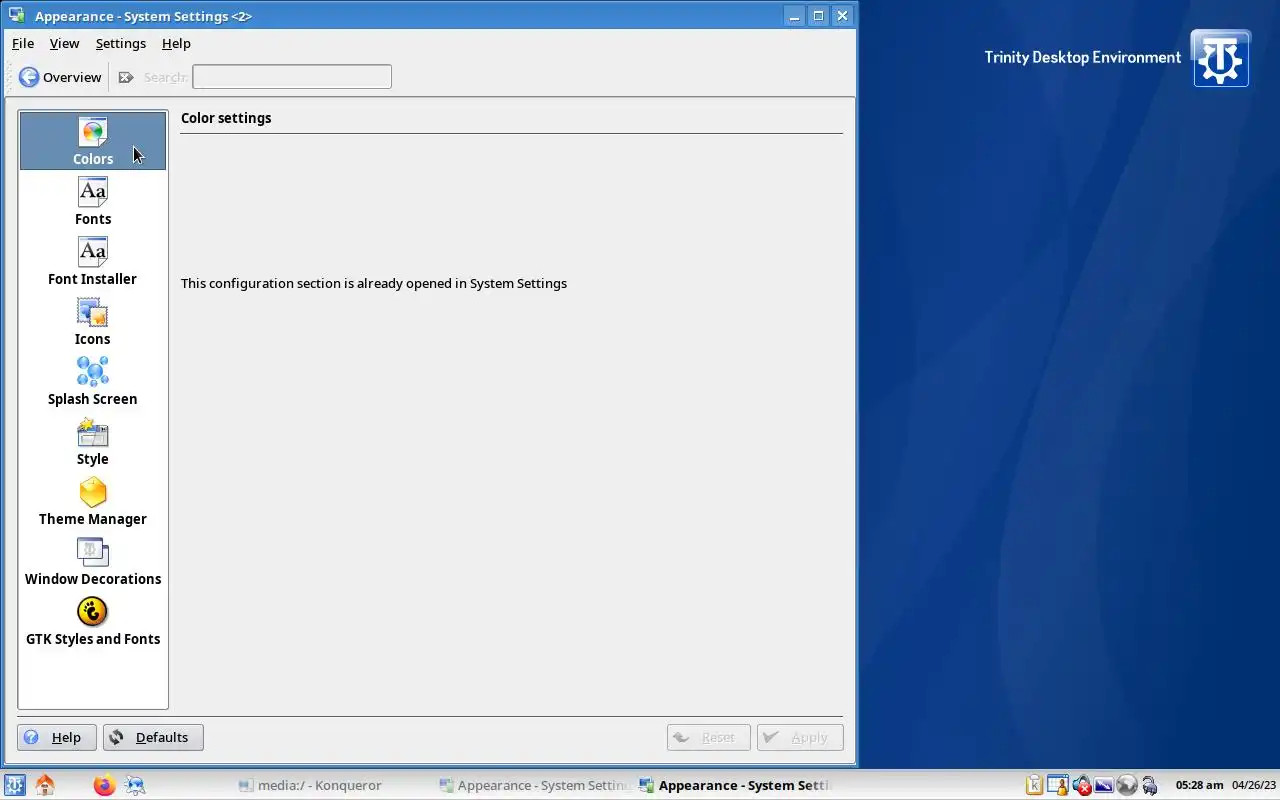1280x800 pixels.
Task: Open the Help menu
Action: point(176,43)
